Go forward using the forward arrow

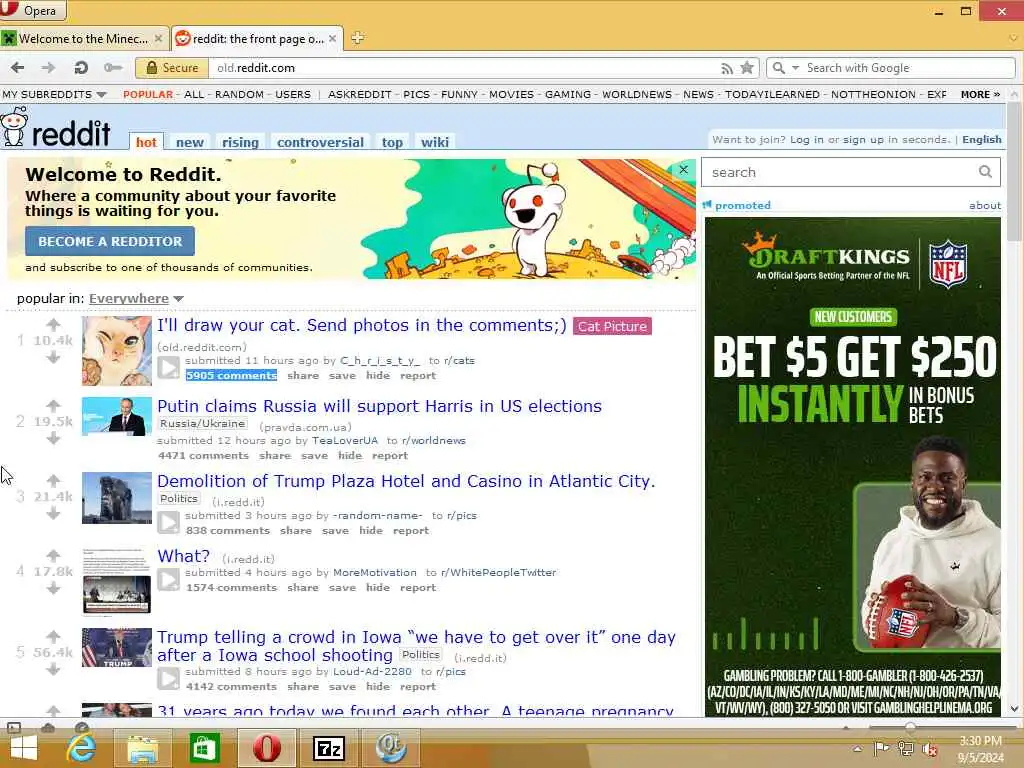48,67
